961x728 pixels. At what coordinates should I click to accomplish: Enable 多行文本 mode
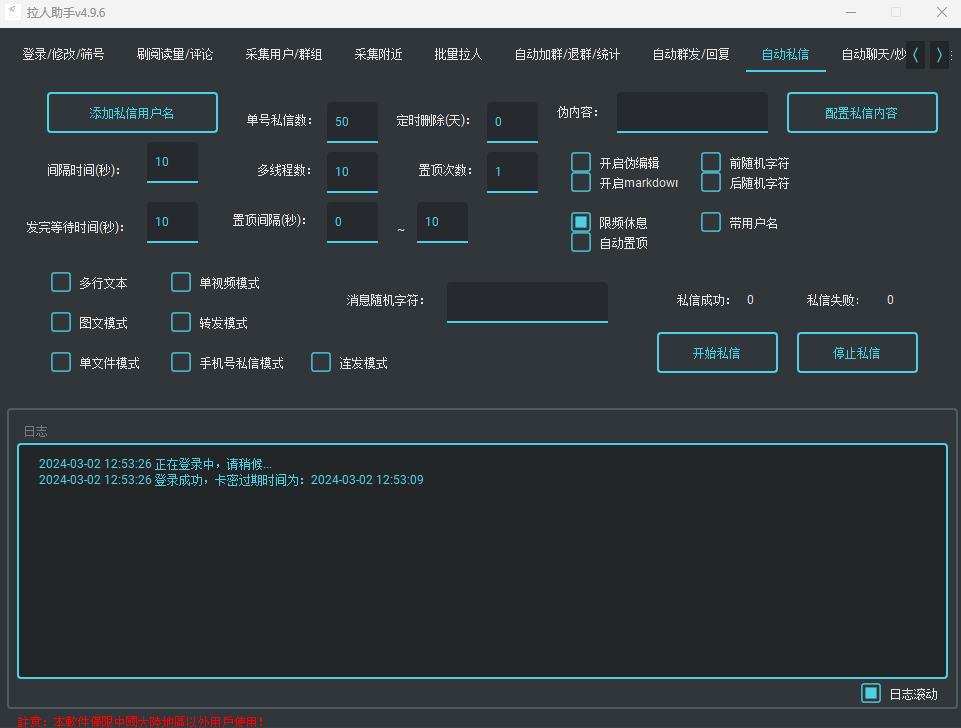click(61, 283)
